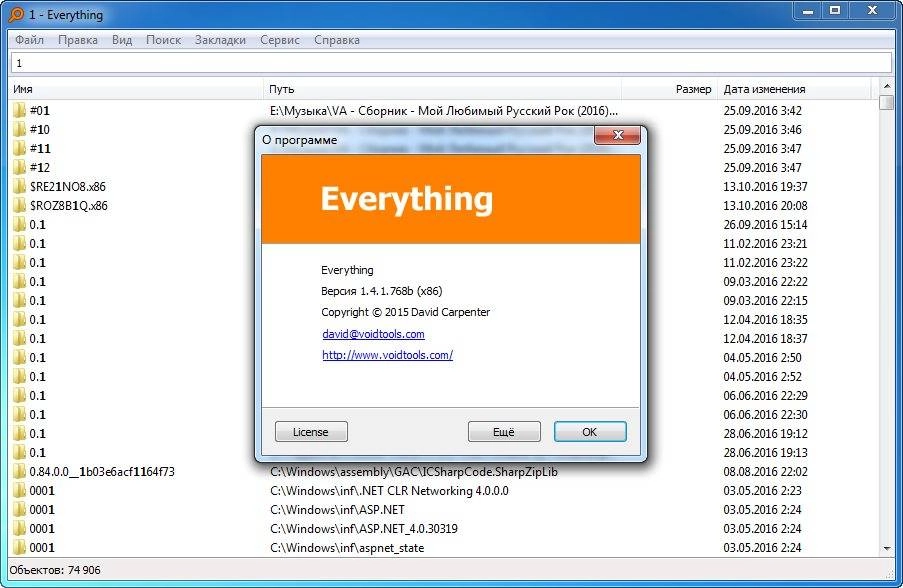Select the #11 folder icon
Viewport: 903px width, 588px height.
pos(20,148)
